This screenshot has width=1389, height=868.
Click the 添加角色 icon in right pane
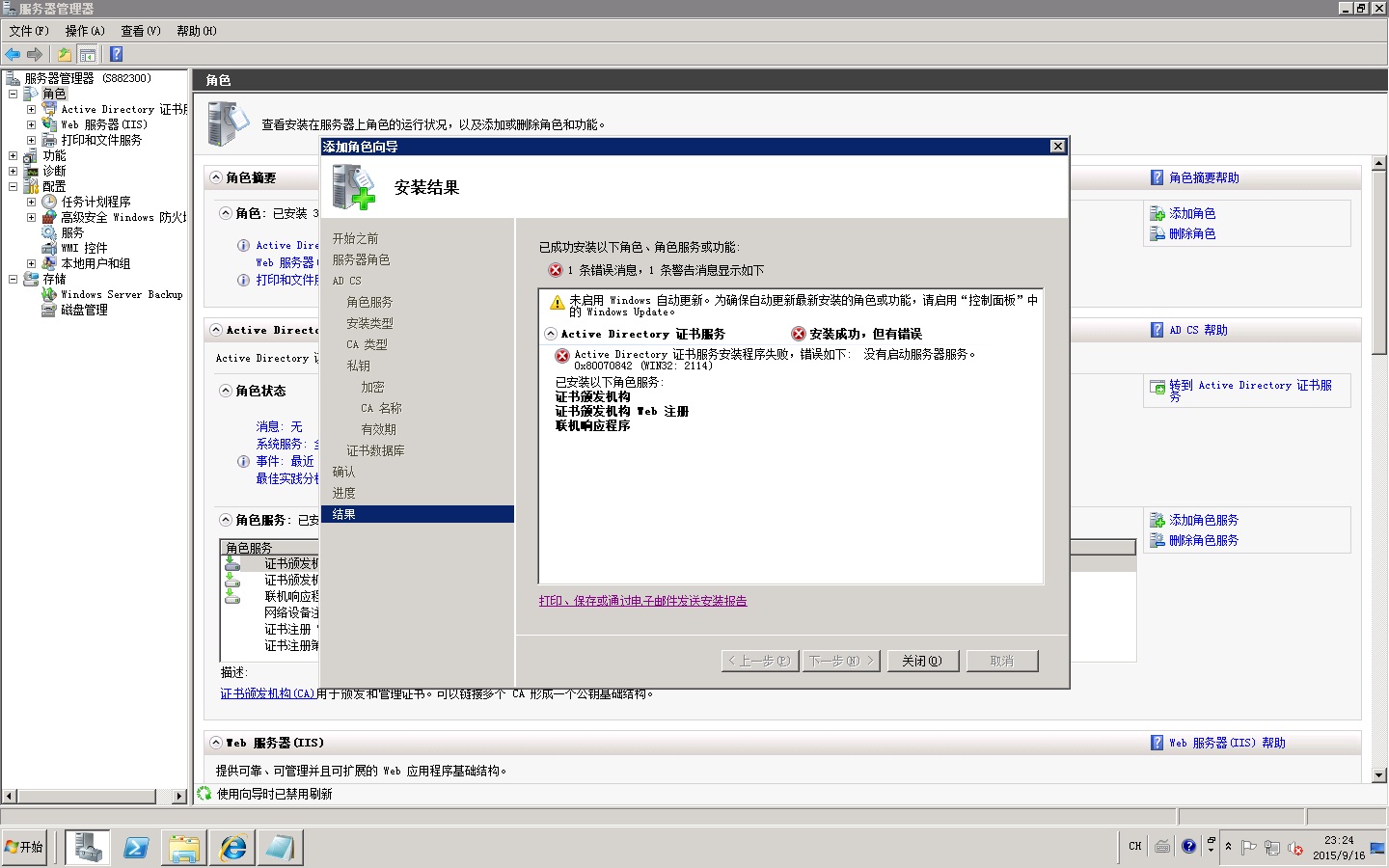click(1157, 213)
